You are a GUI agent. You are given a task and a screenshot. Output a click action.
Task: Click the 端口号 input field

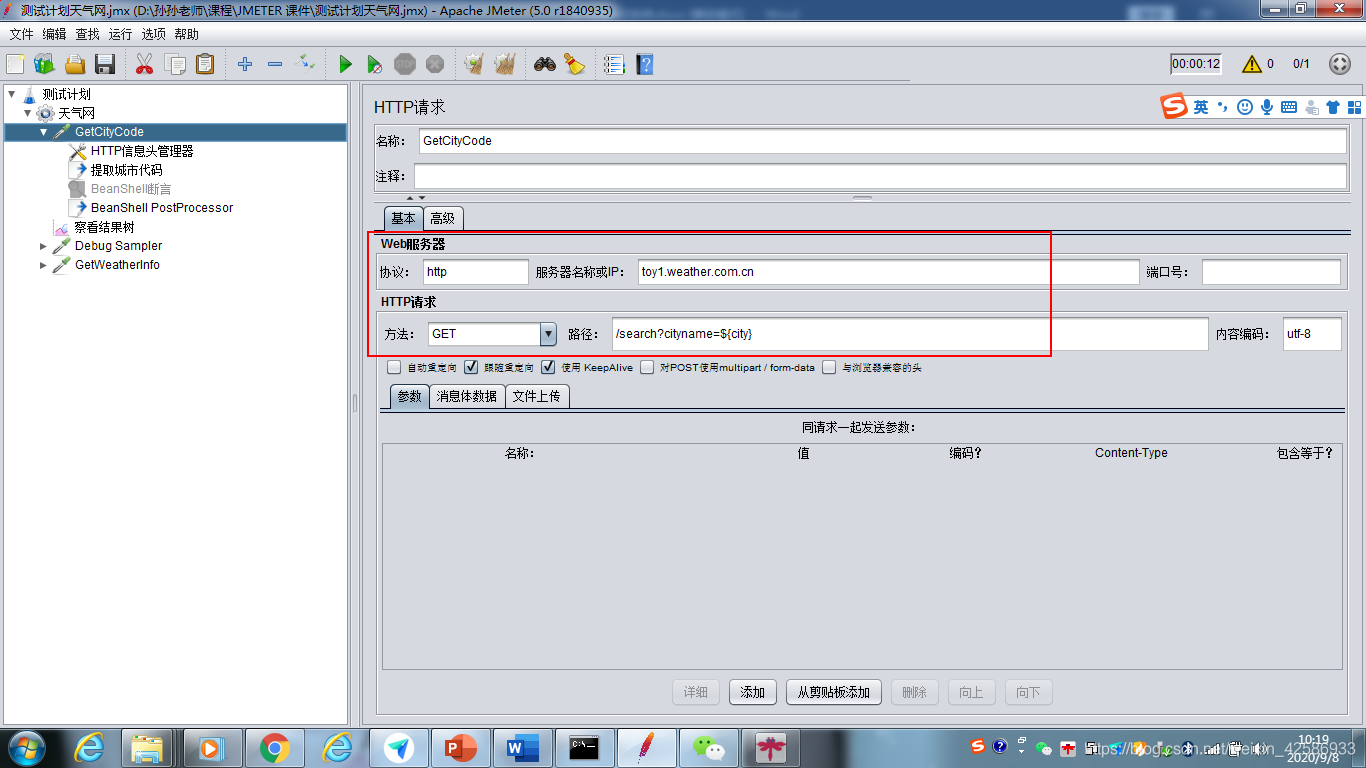click(1271, 272)
